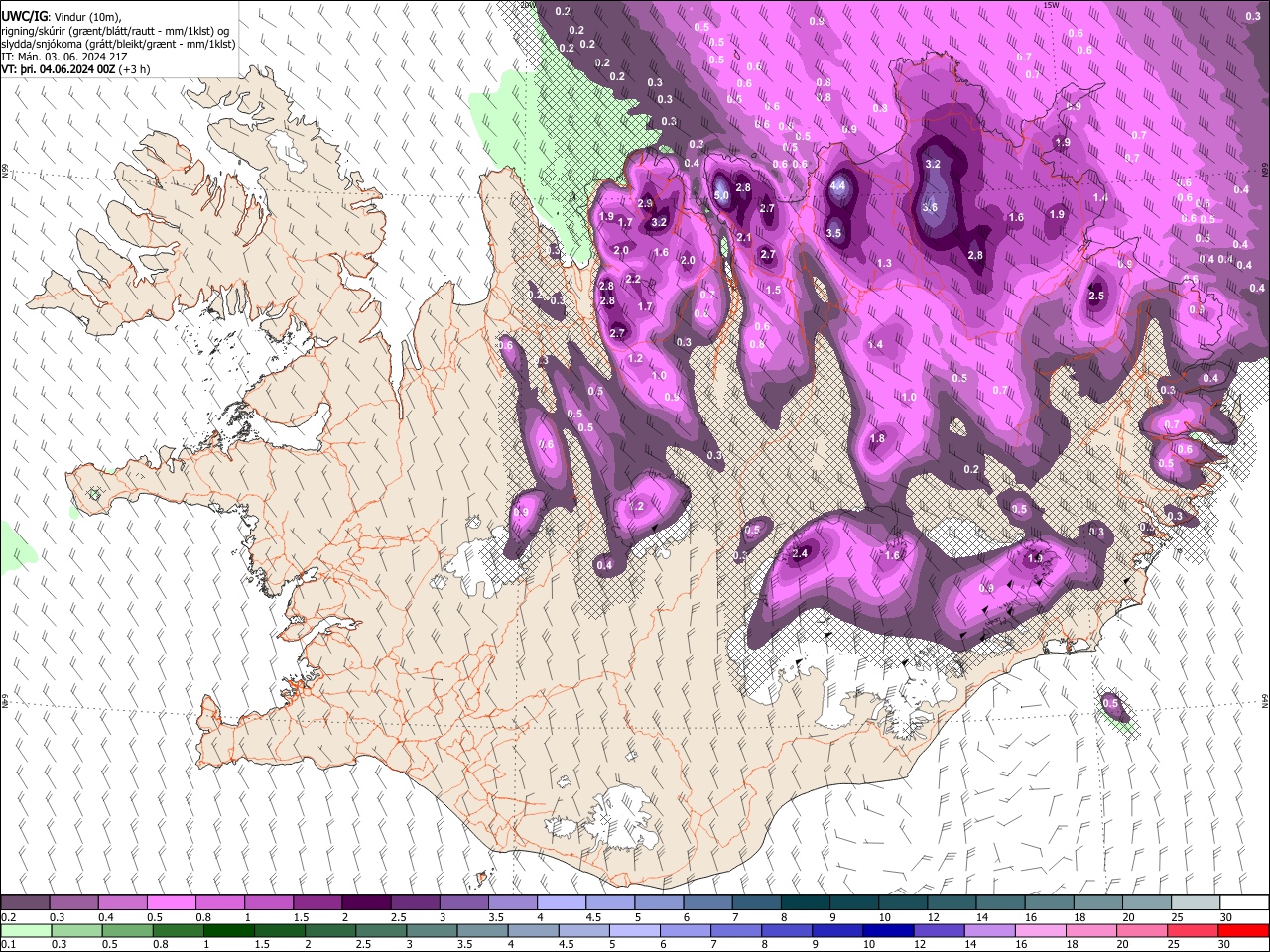Click the IT: Mán. 03. 06. 2024 21Z line
The height and width of the screenshot is (952, 1270).
click(x=63, y=57)
